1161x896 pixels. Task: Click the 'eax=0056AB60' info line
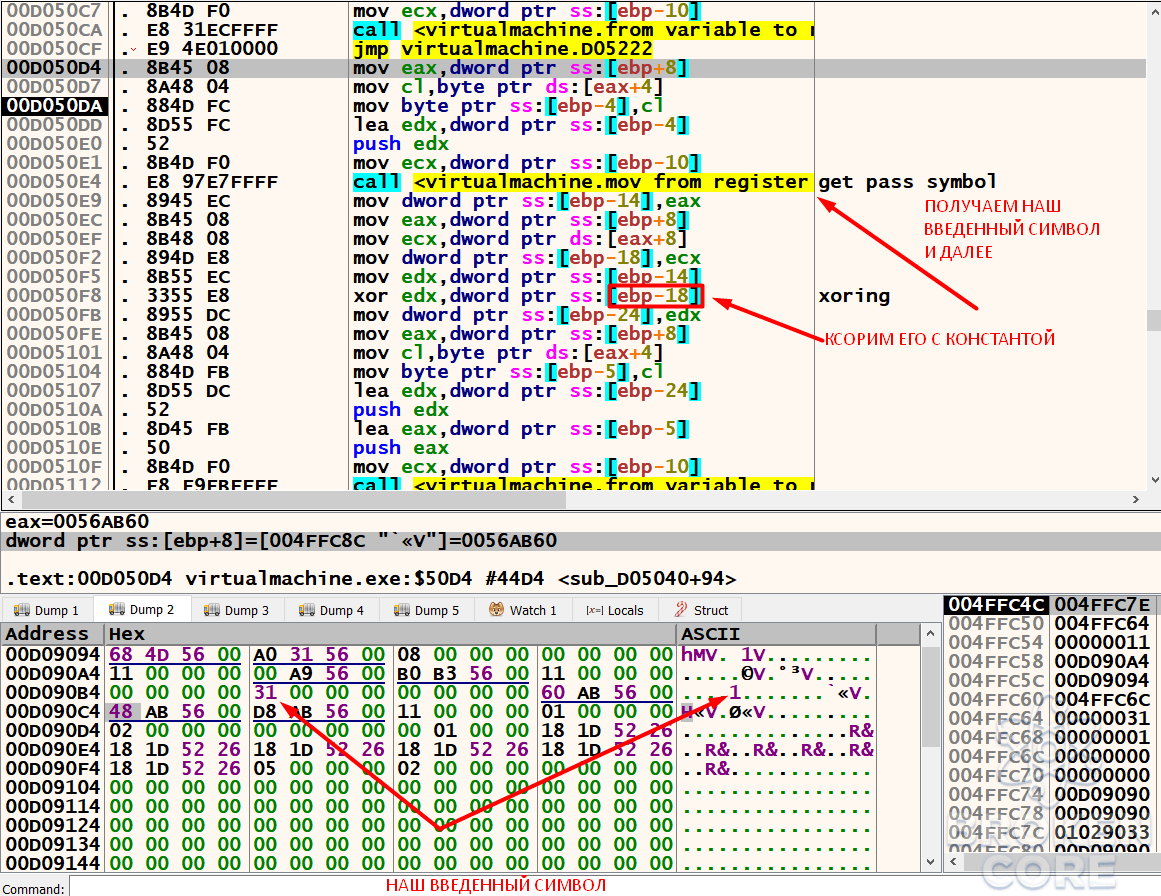77,521
